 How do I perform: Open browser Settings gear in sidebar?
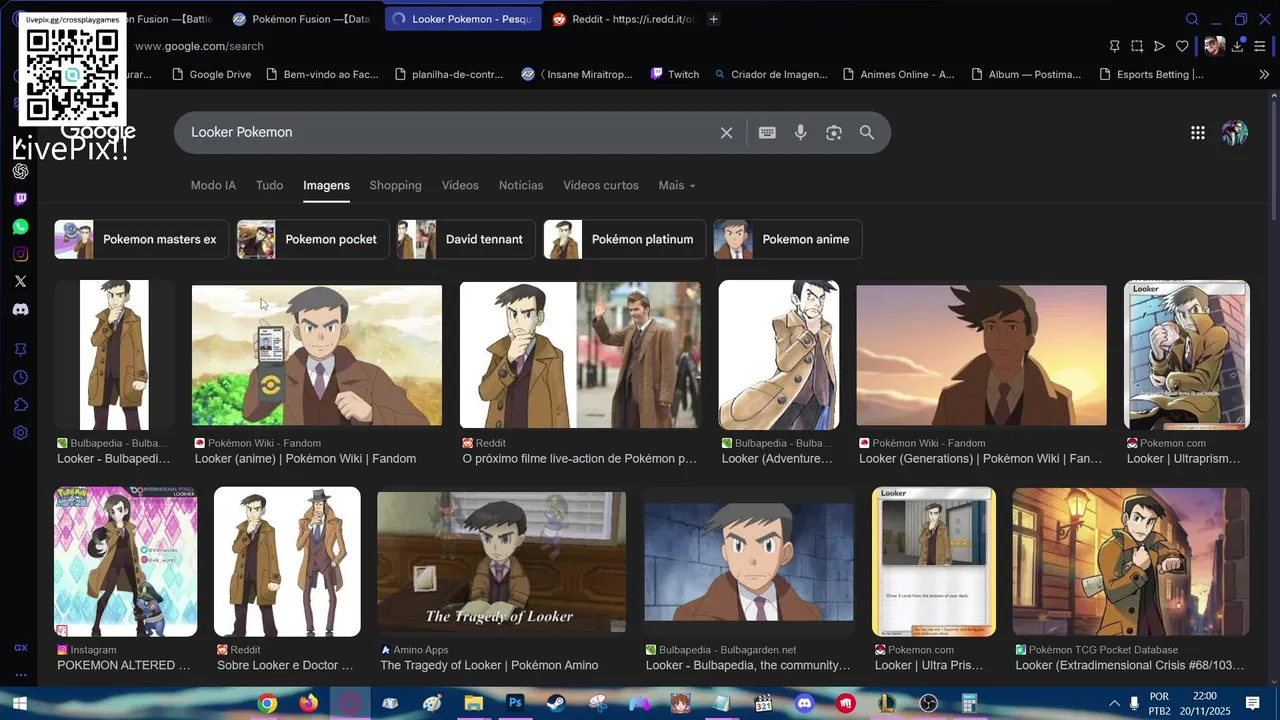point(20,433)
